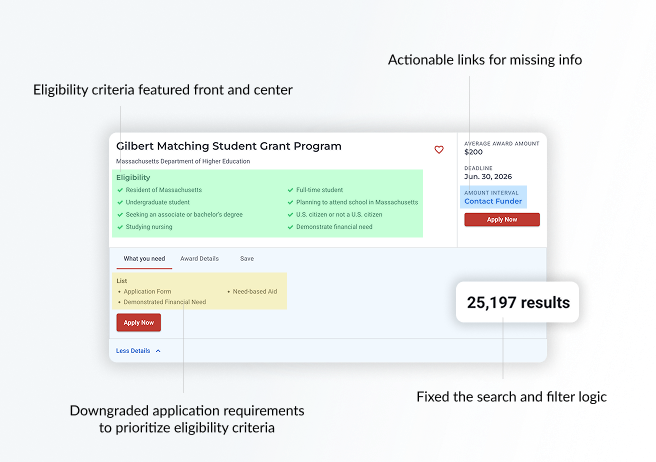This screenshot has width=656, height=462.
Task: Click the checkmark by Planning to attend school in Massachusetts
Action: pos(289,202)
